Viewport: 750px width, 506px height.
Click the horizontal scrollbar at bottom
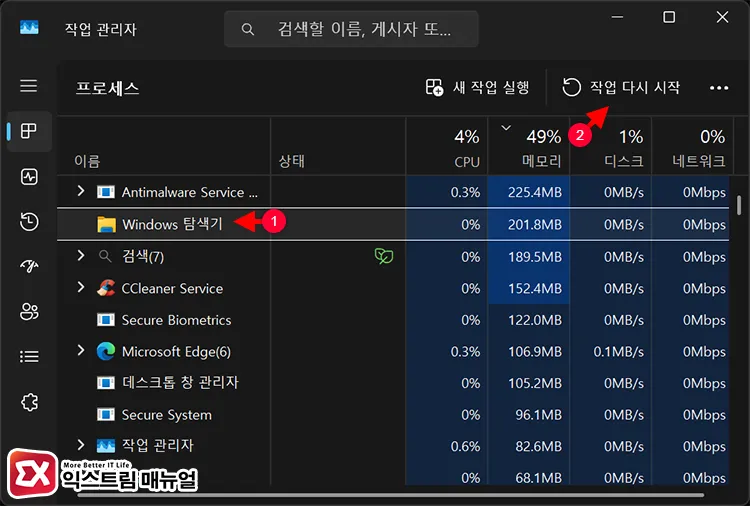390,495
